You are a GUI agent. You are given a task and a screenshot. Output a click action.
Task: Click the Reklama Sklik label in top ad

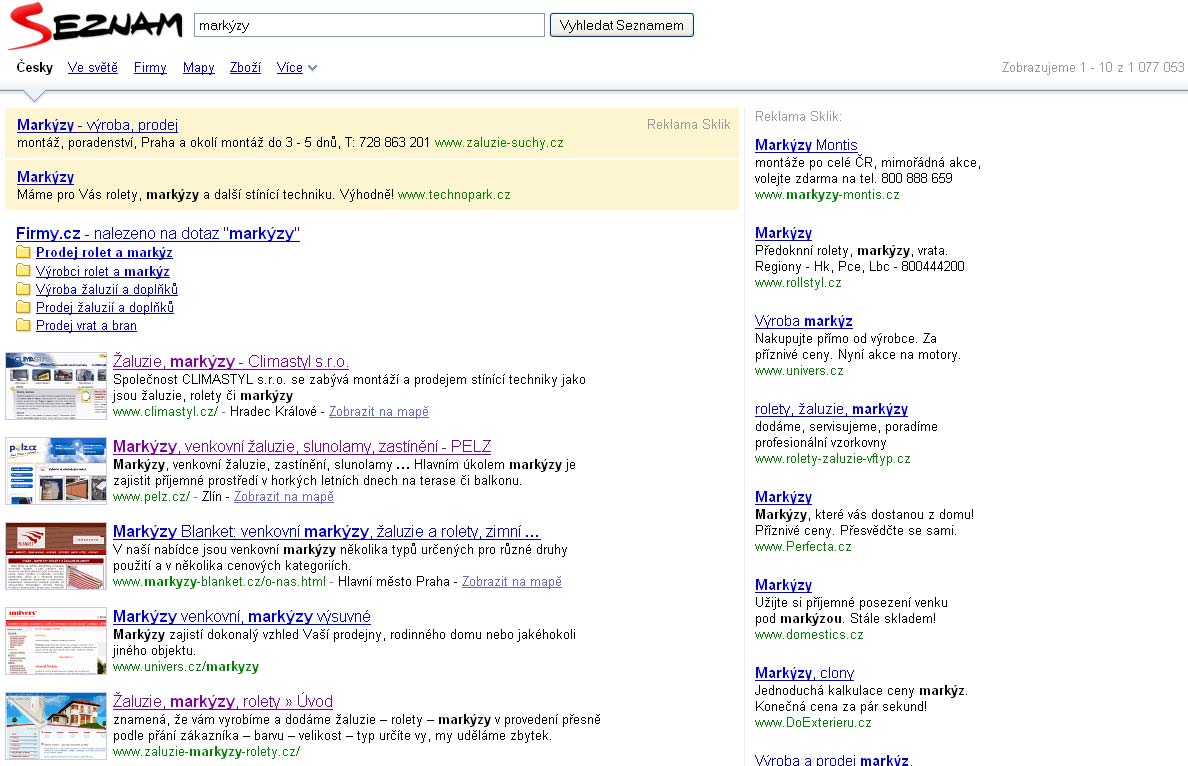[689, 124]
